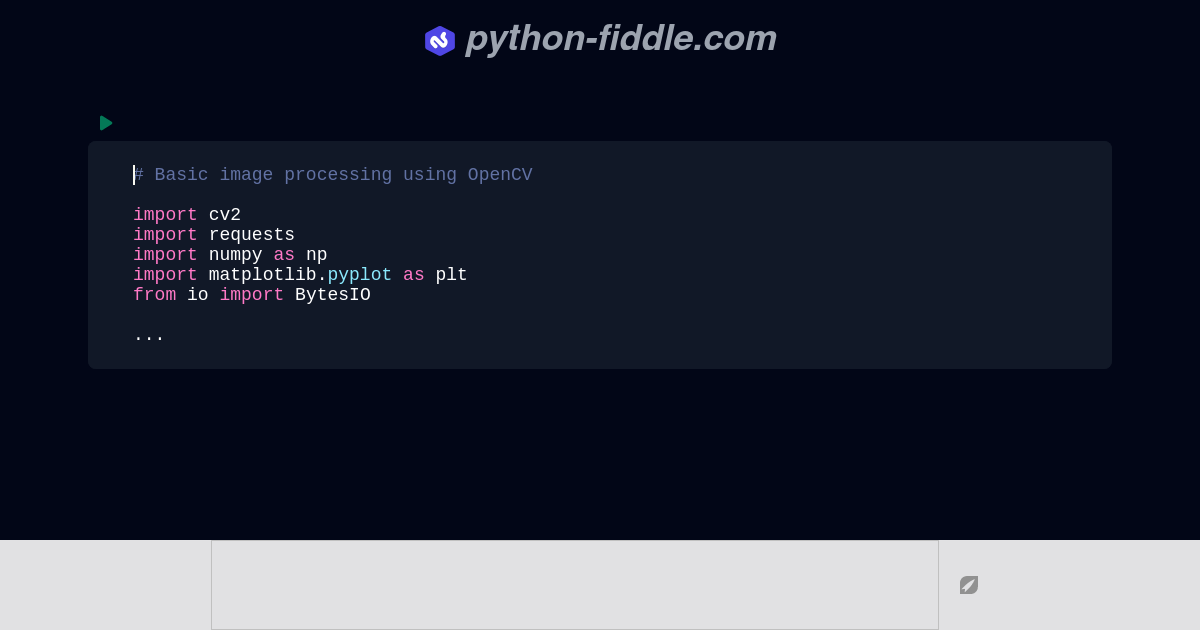Select the numpy import line
1200x630 pixels.
coord(229,255)
